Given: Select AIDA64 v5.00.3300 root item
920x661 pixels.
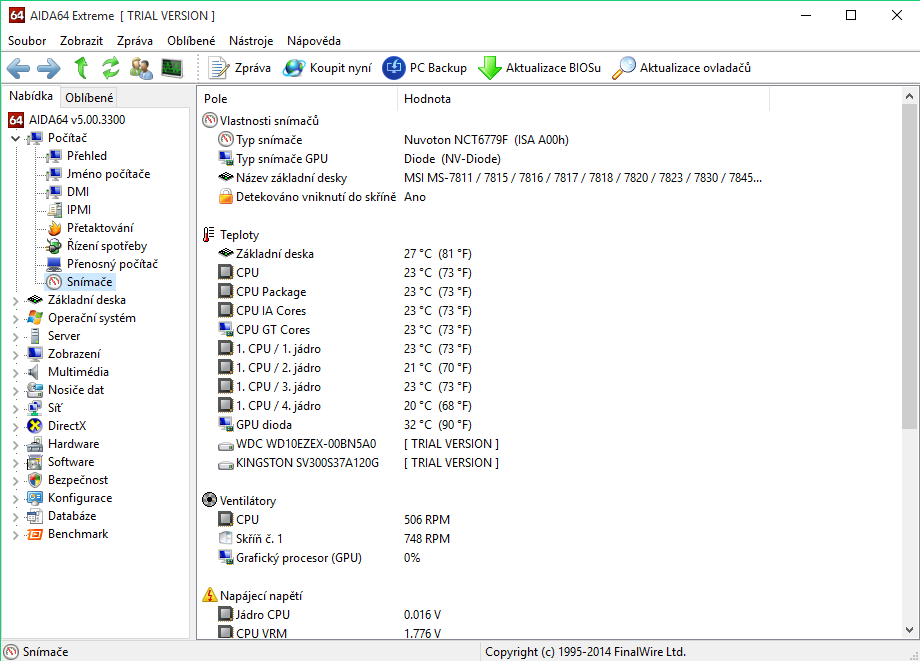Looking at the screenshot, I should [x=66, y=120].
